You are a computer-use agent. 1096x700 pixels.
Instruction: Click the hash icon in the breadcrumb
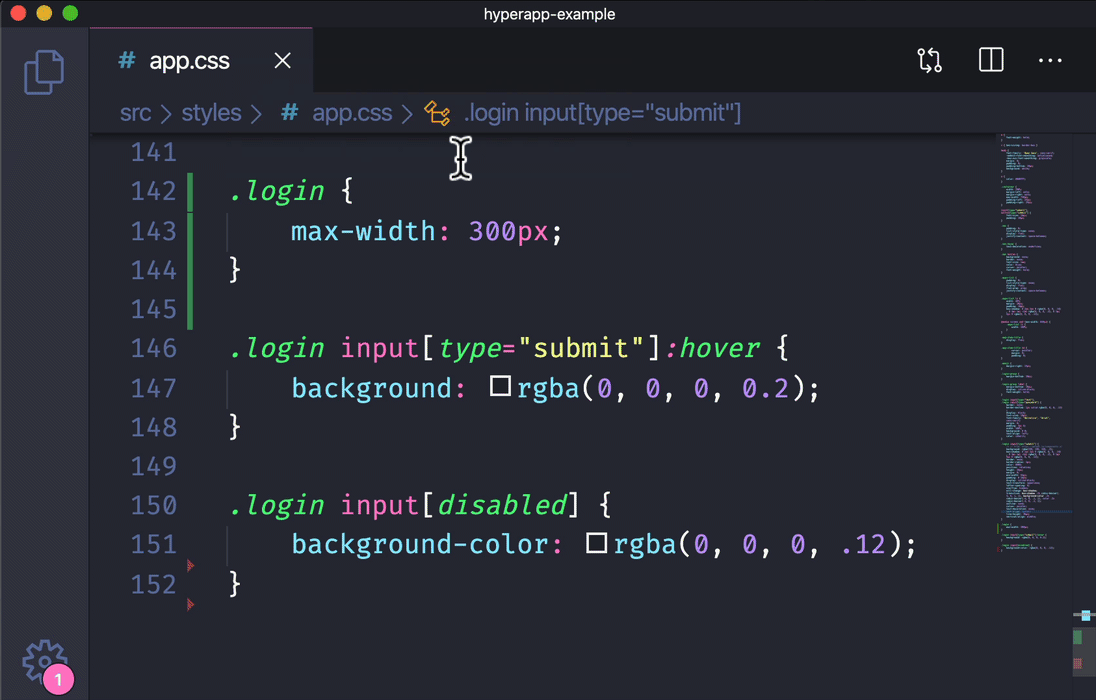289,113
